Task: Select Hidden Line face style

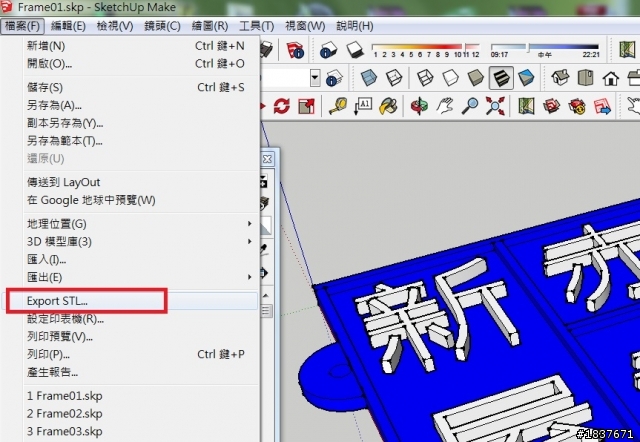Action: (x=450, y=78)
